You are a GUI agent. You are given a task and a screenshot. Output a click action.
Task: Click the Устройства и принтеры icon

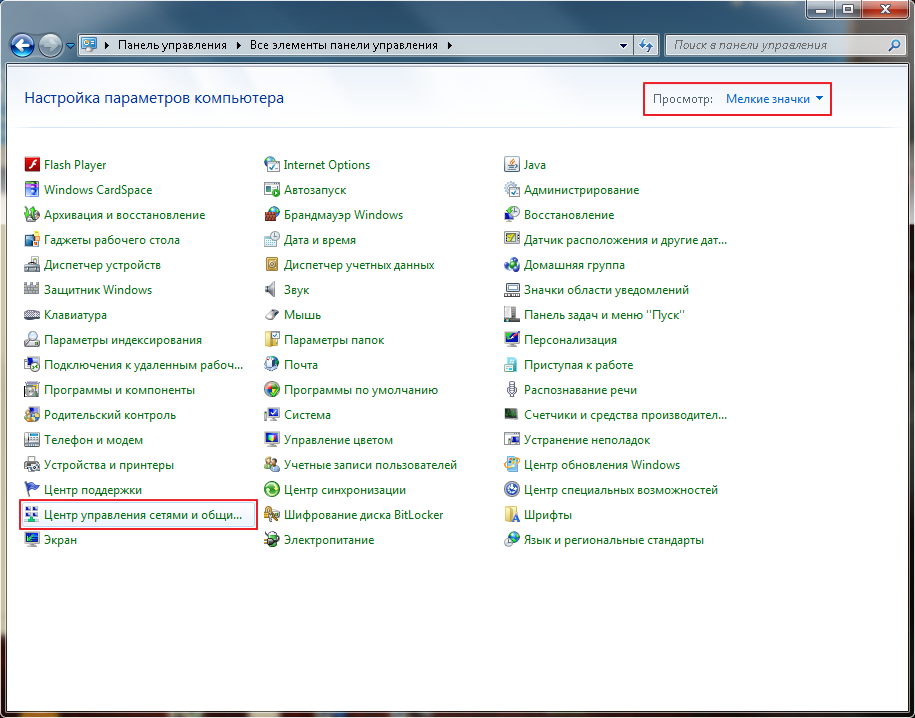(x=32, y=465)
